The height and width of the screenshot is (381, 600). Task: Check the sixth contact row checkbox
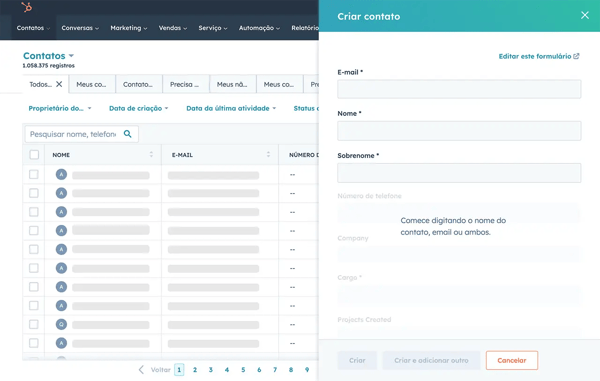pyautogui.click(x=34, y=268)
